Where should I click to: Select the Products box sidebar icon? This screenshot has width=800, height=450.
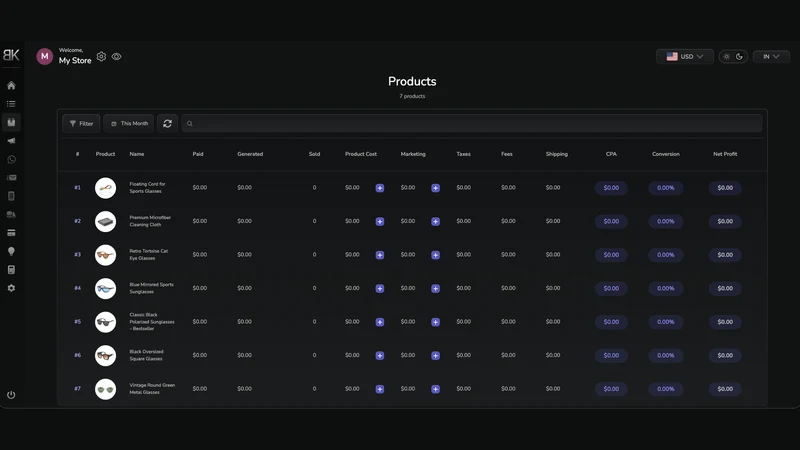tap(11, 122)
